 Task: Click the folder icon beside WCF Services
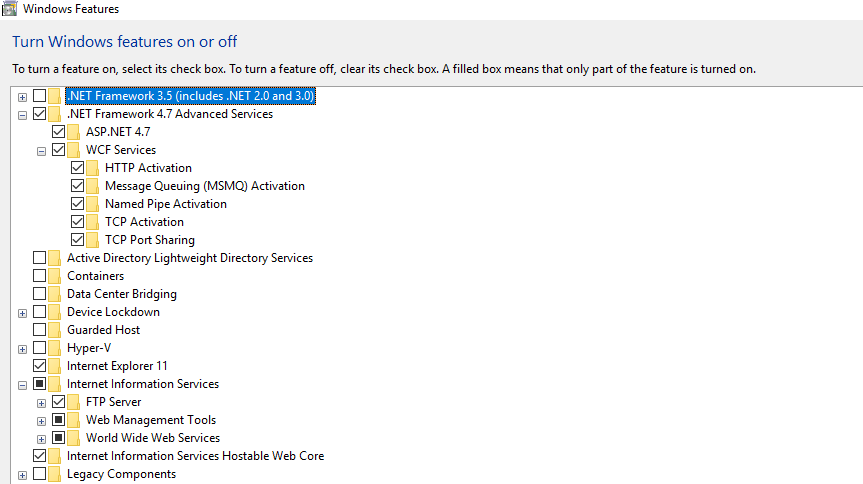[x=73, y=150]
